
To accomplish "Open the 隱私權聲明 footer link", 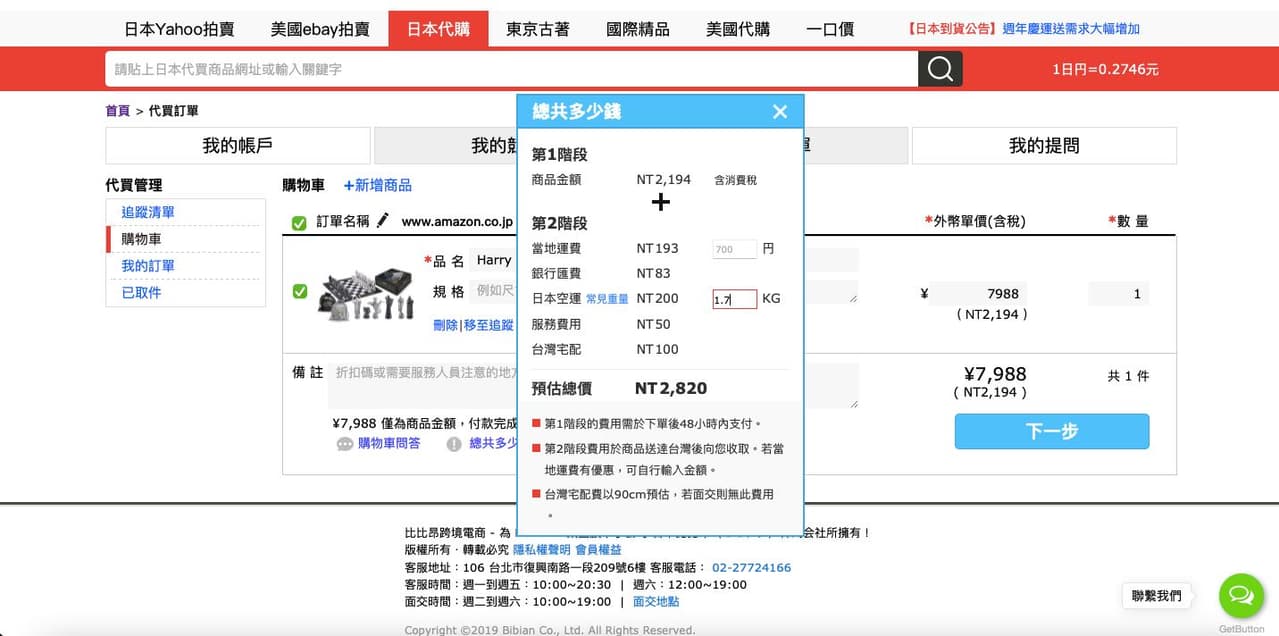I will (541, 550).
